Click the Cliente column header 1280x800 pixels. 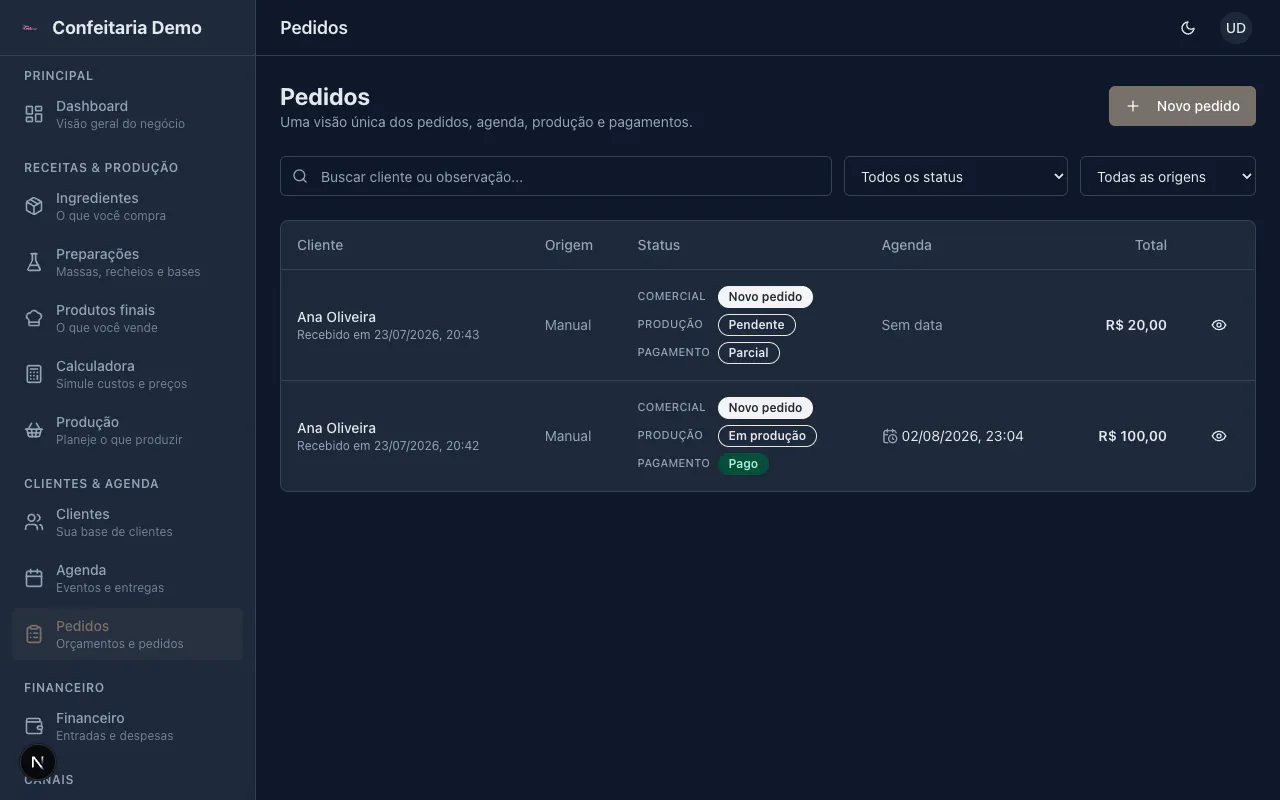click(x=320, y=245)
